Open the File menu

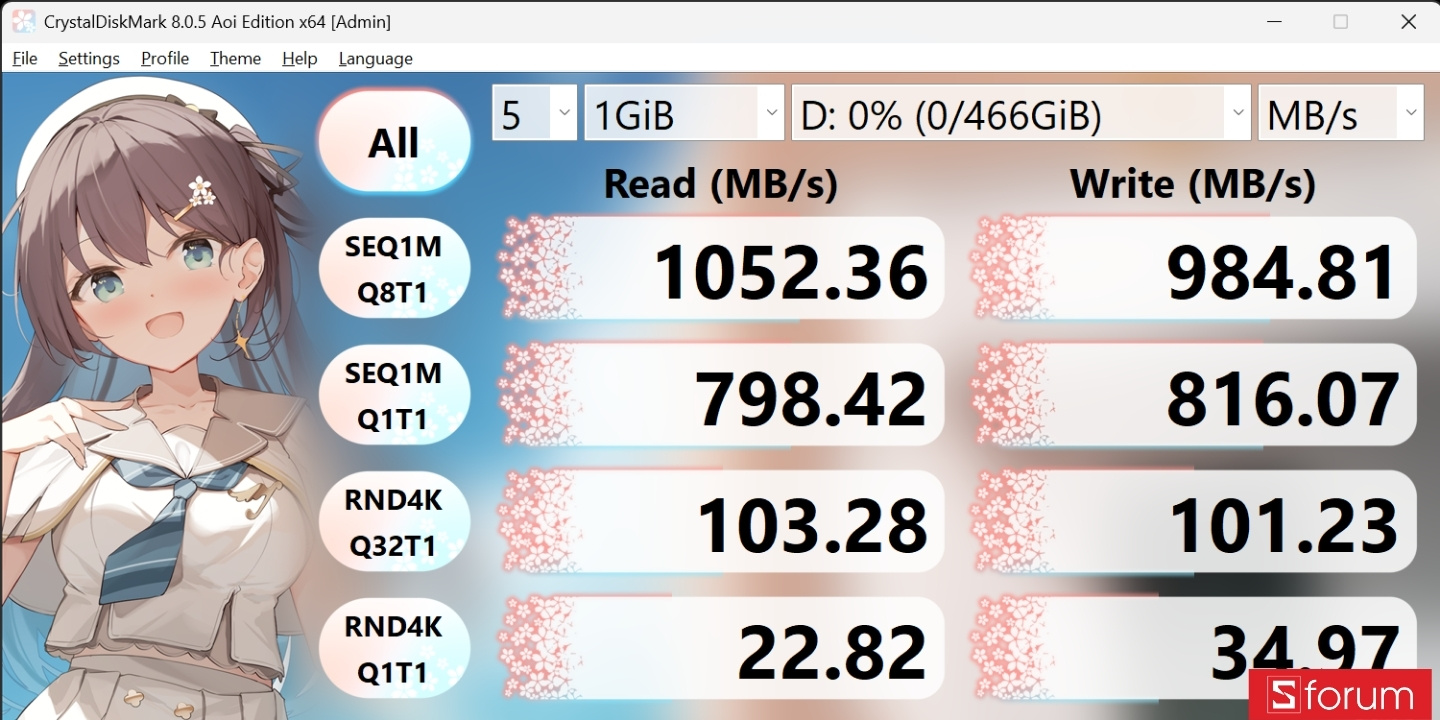(25, 58)
